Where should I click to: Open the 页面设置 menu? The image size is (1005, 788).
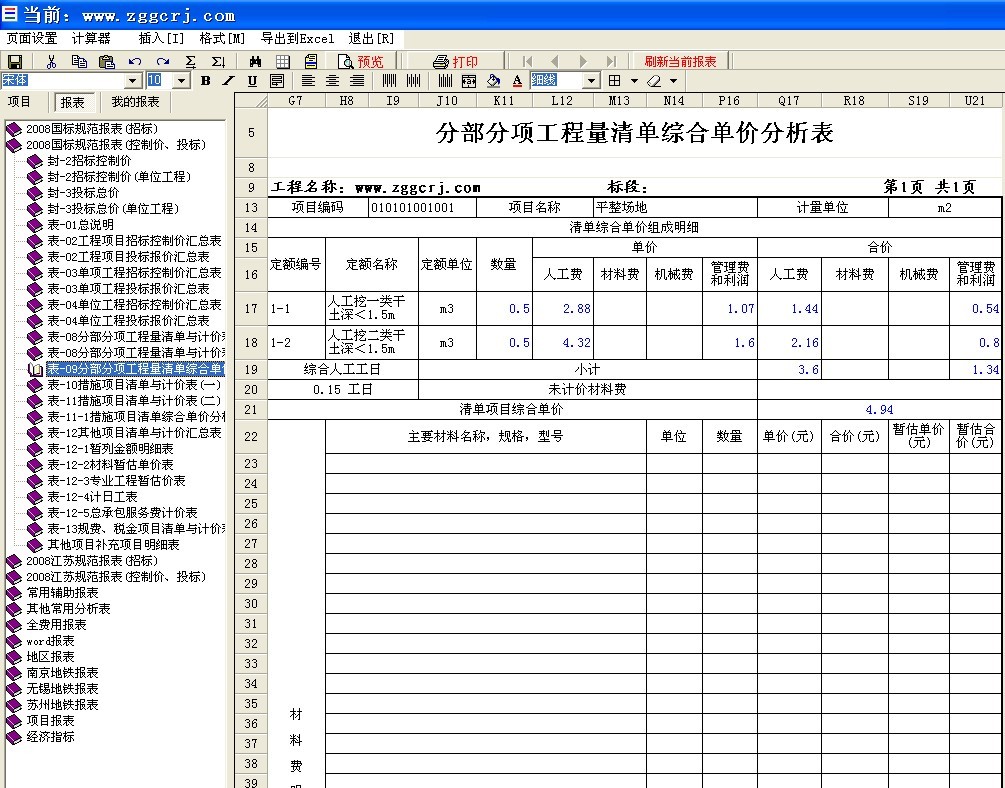tap(32, 38)
